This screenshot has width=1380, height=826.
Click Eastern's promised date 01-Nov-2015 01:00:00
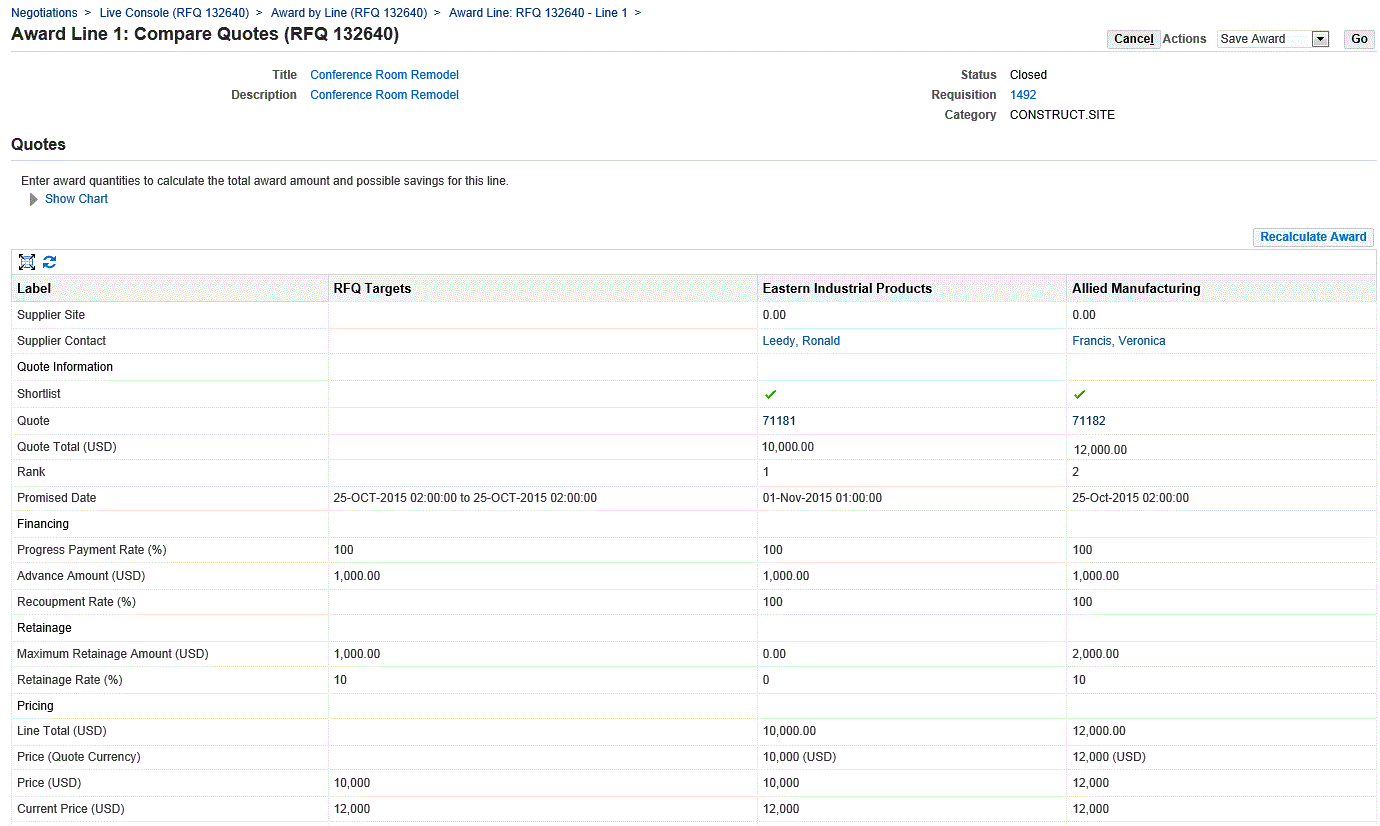tap(822, 498)
